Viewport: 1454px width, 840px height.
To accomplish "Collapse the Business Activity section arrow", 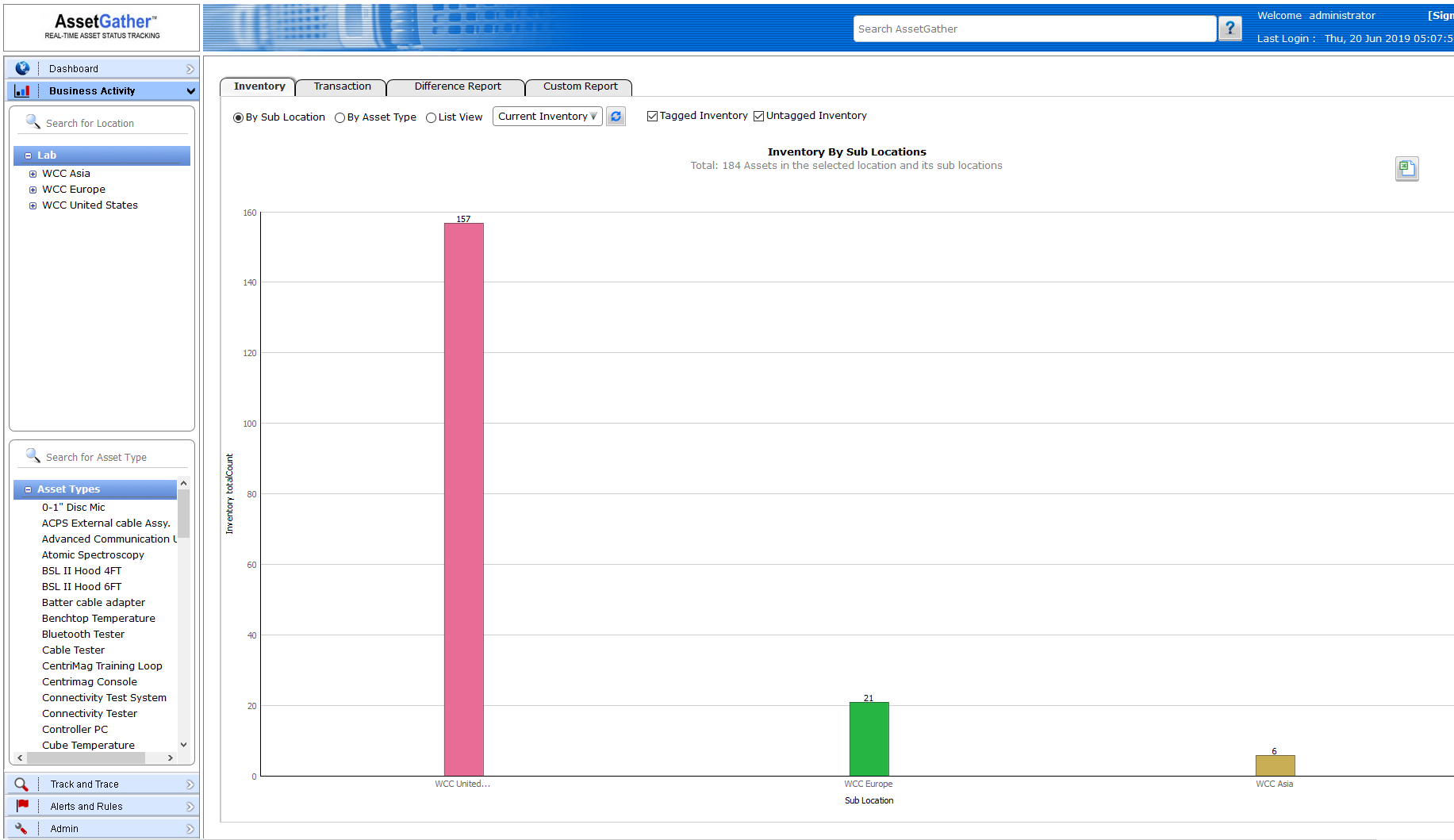I will point(190,91).
